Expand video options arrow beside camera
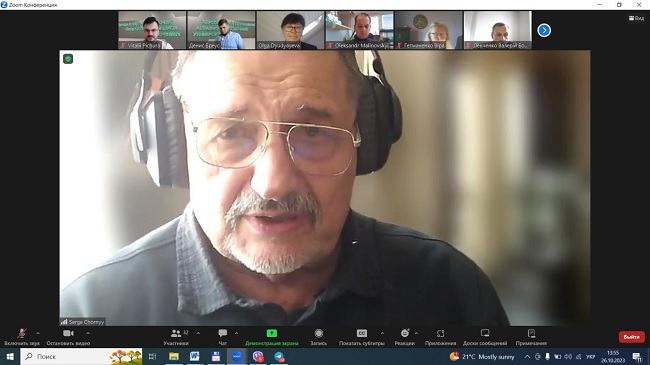Viewport: 650px width, 365px height. [88, 333]
